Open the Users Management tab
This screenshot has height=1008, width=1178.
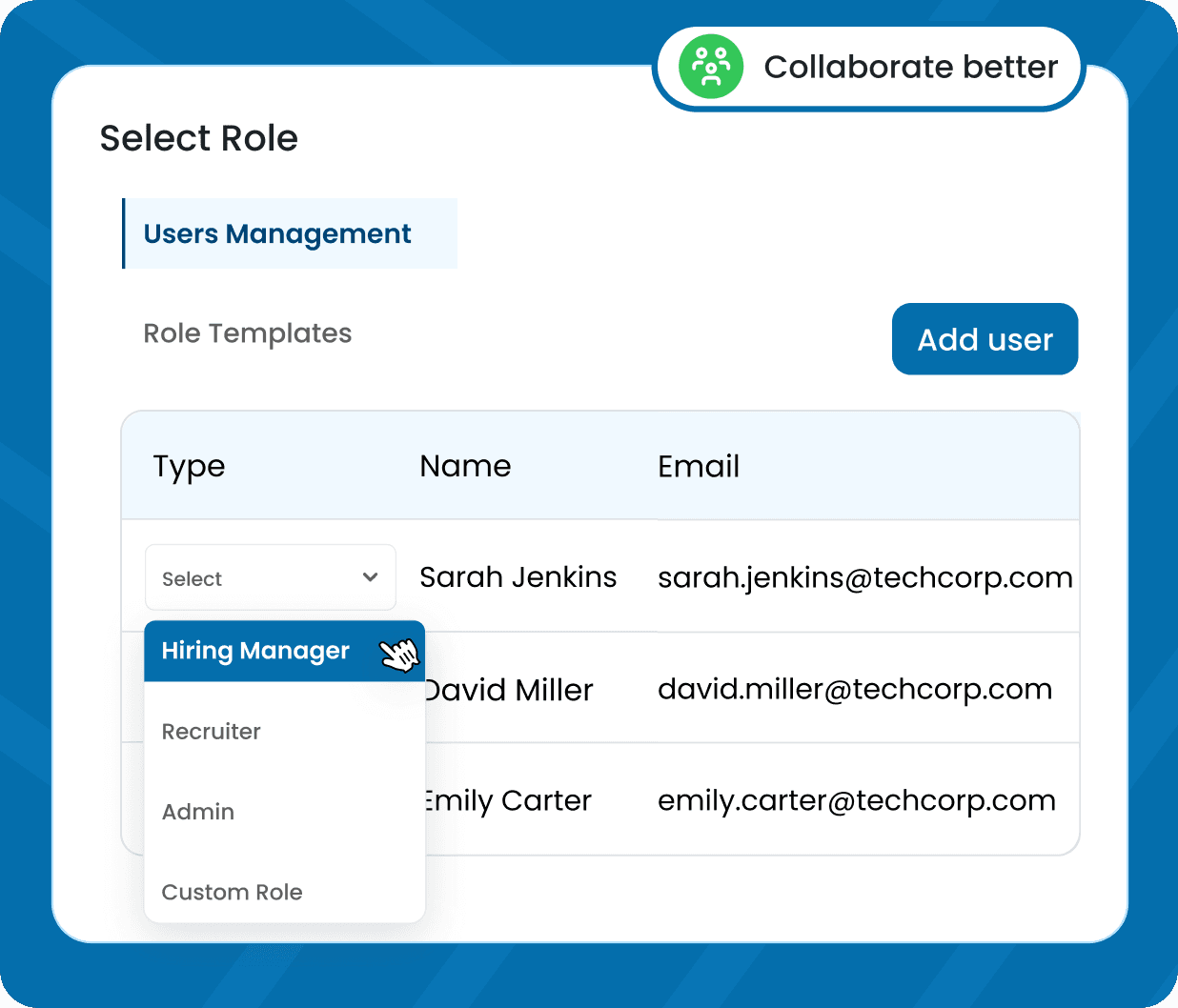click(290, 233)
